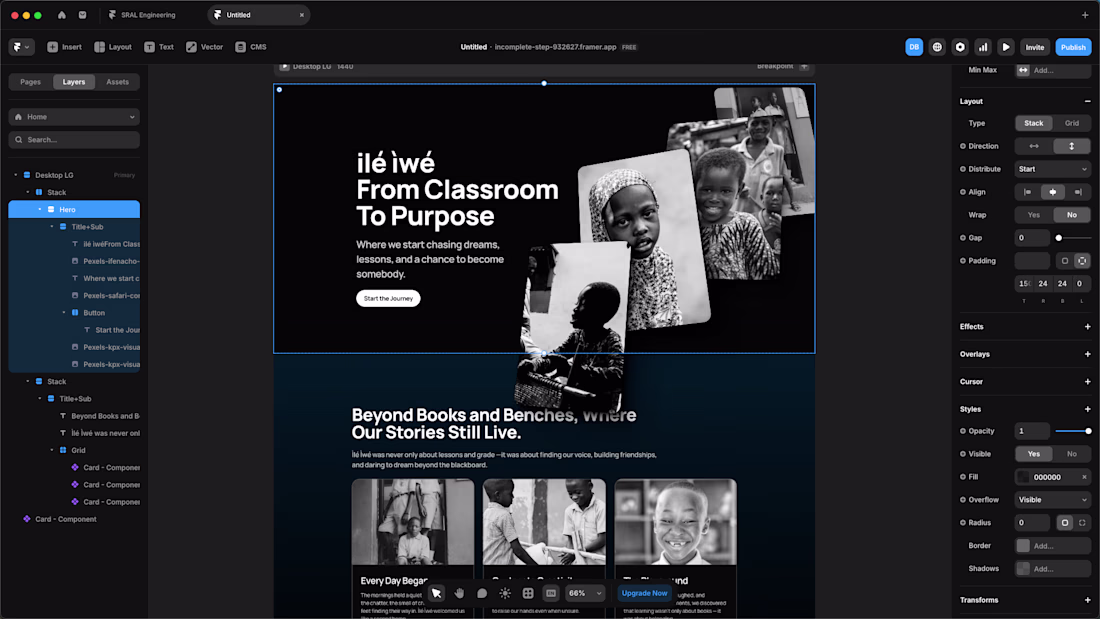Open the Distribute Start dropdown
Screen dimensions: 1100x619
click(1052, 169)
